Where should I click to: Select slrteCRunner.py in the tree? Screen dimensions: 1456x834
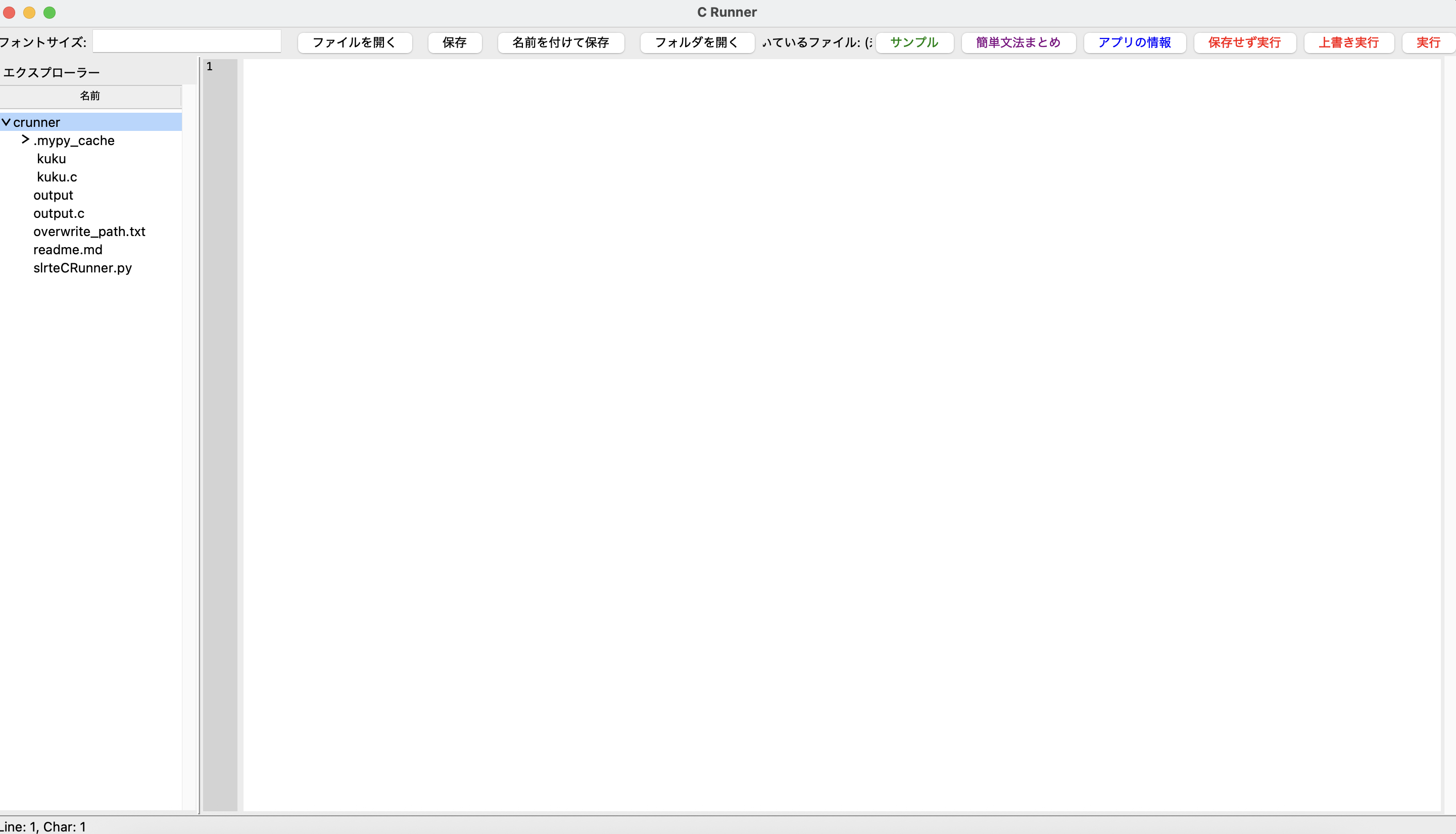pyautogui.click(x=82, y=267)
